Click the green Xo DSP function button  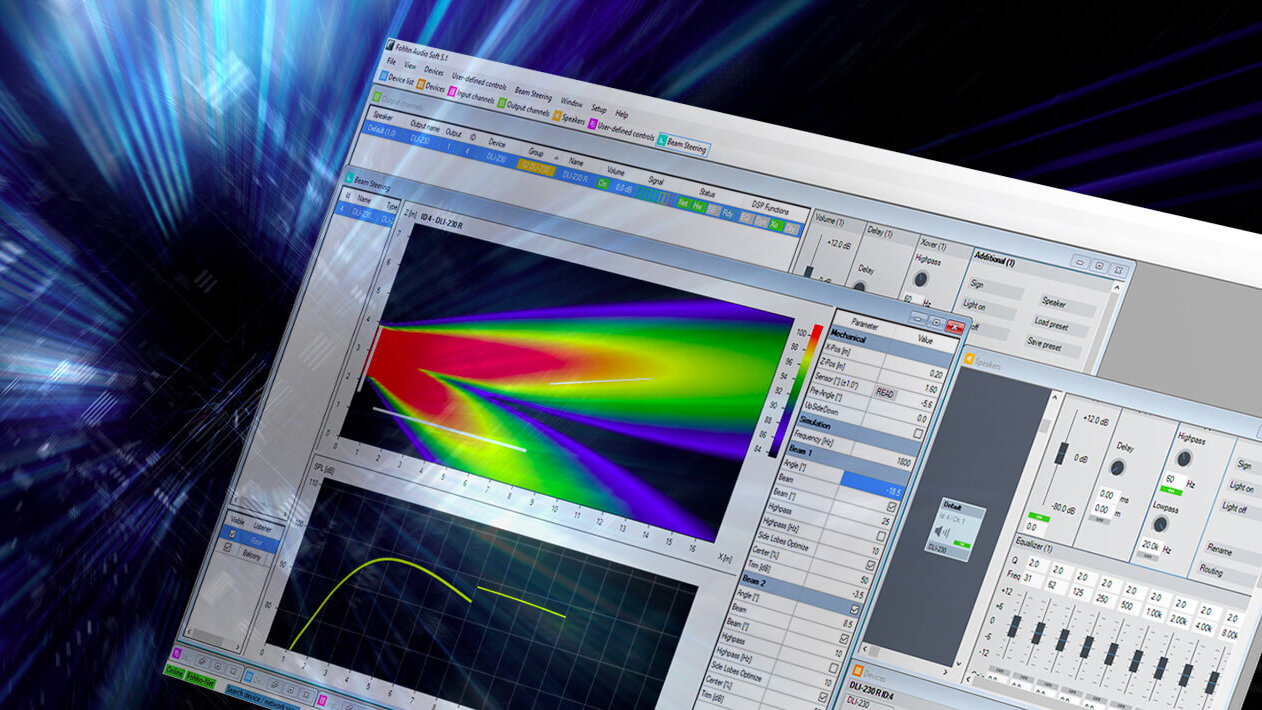click(776, 223)
